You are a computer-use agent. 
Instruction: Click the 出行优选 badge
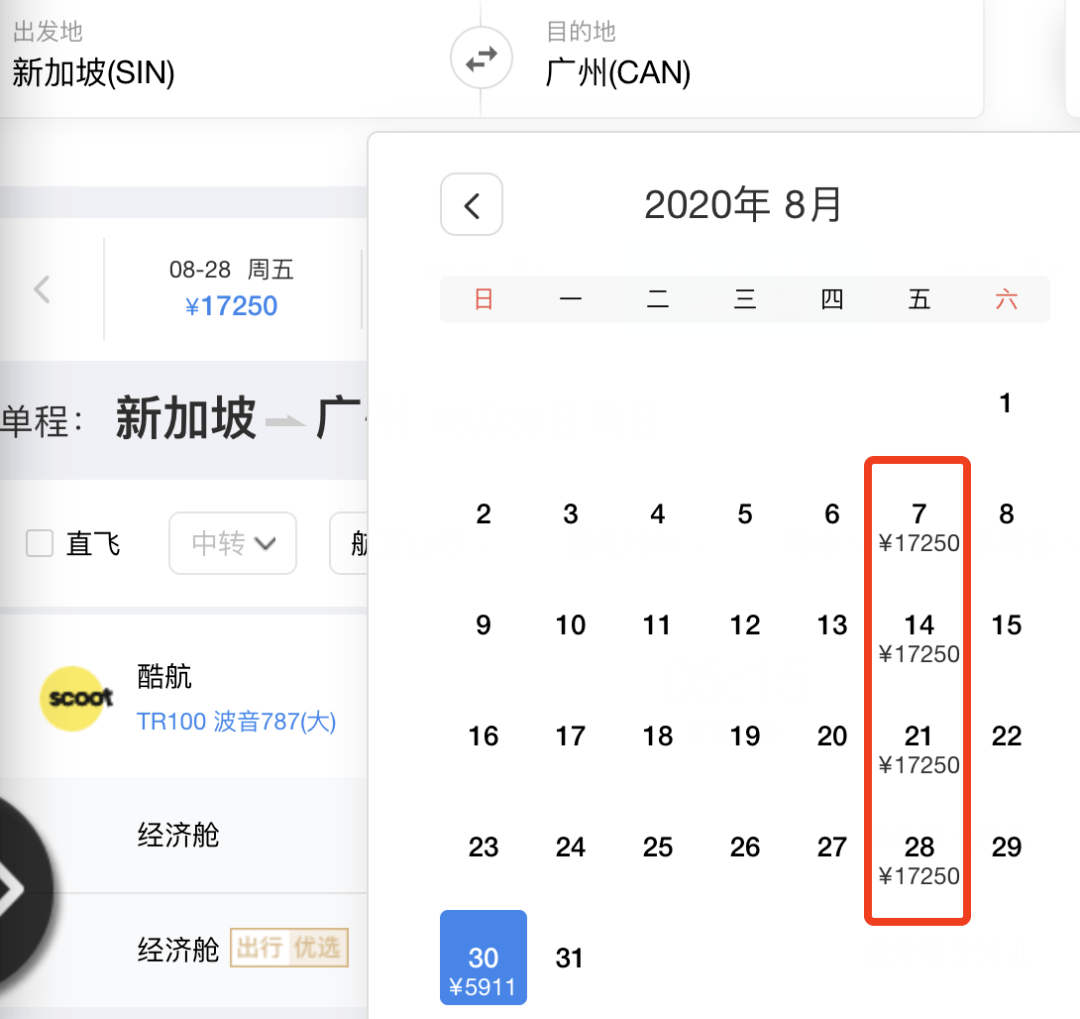point(289,948)
